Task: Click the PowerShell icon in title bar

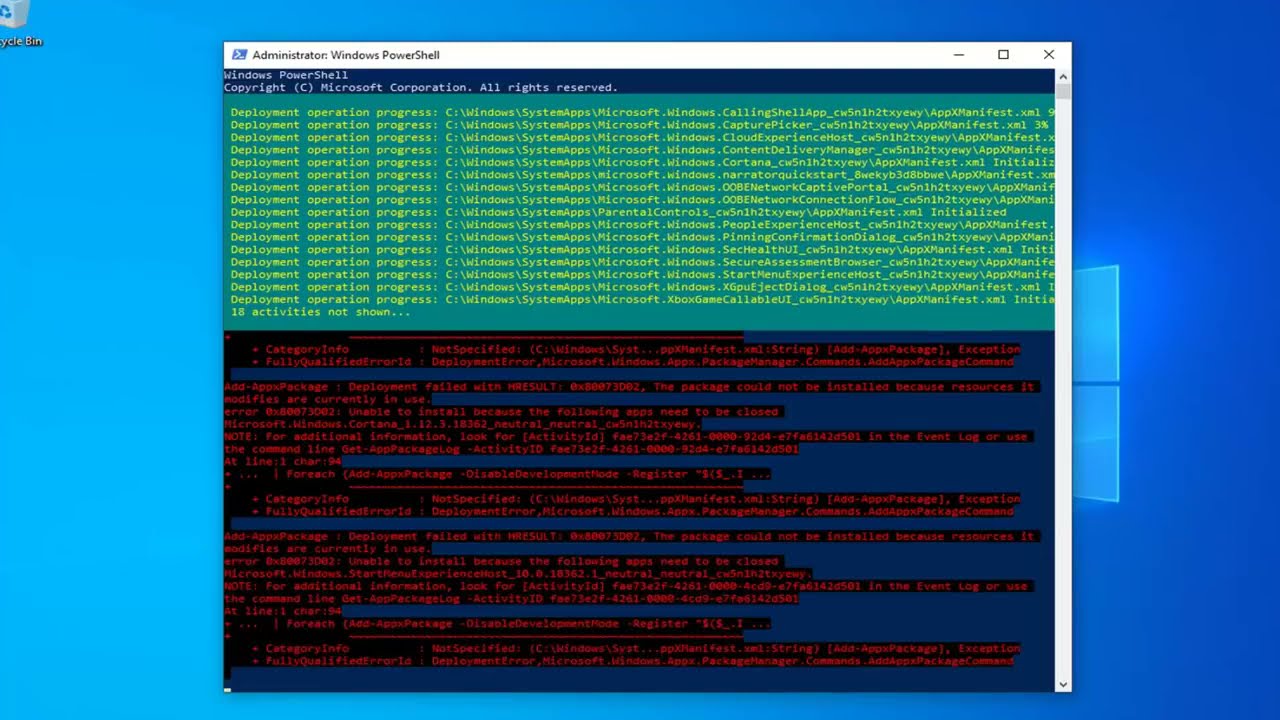Action: (239, 55)
